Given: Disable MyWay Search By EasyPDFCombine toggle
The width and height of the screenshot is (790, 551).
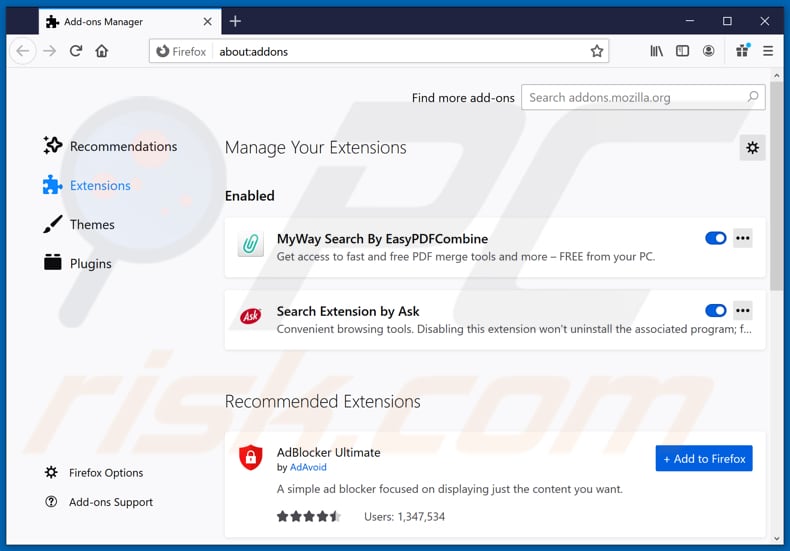Looking at the screenshot, I should [715, 238].
